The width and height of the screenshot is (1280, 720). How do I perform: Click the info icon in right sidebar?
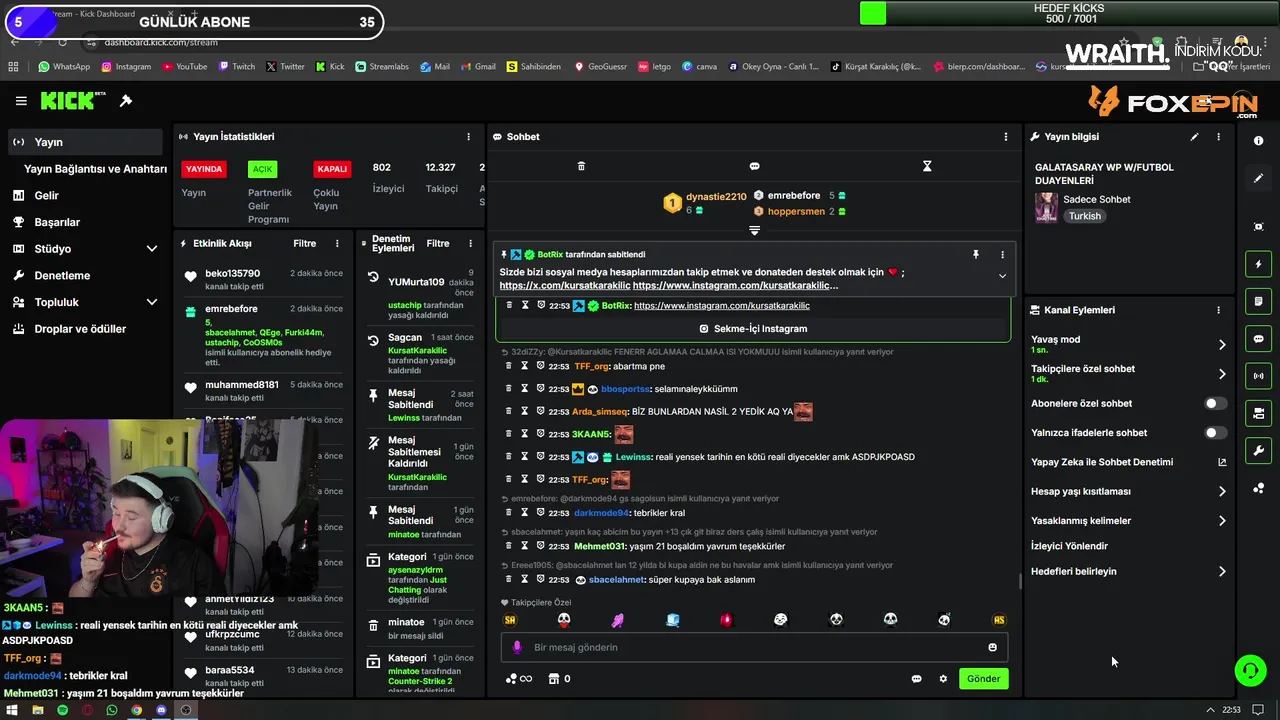(x=1258, y=141)
